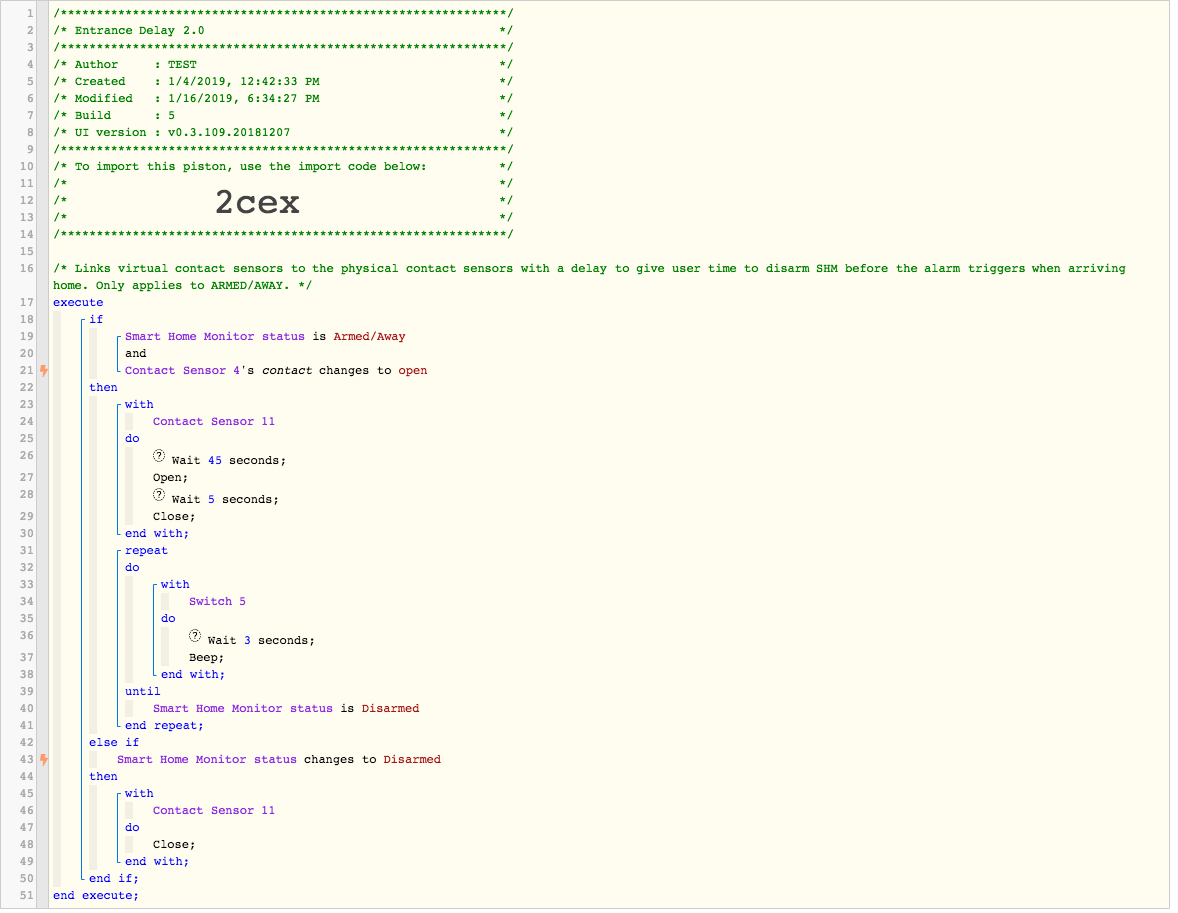The image size is (1178, 913).
Task: Click 'end execute;' on the last line
Action: 96,896
